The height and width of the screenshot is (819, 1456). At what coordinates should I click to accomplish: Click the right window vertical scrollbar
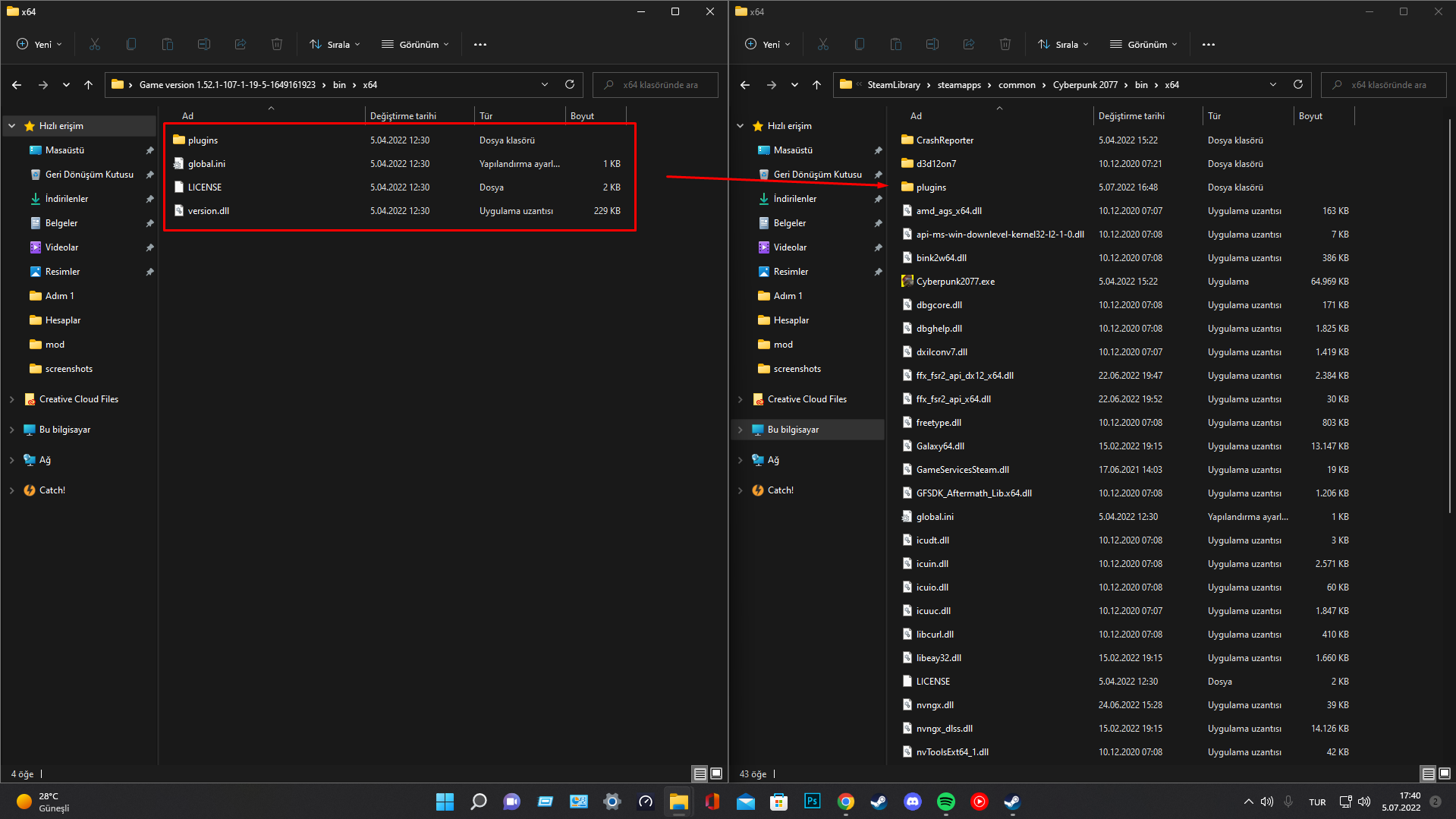(1449, 315)
